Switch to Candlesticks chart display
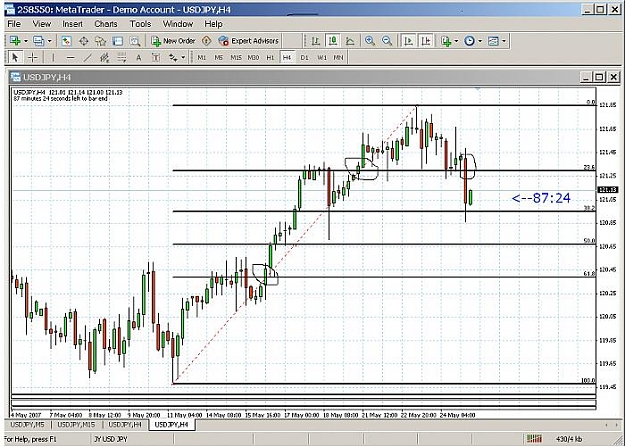 (x=333, y=41)
